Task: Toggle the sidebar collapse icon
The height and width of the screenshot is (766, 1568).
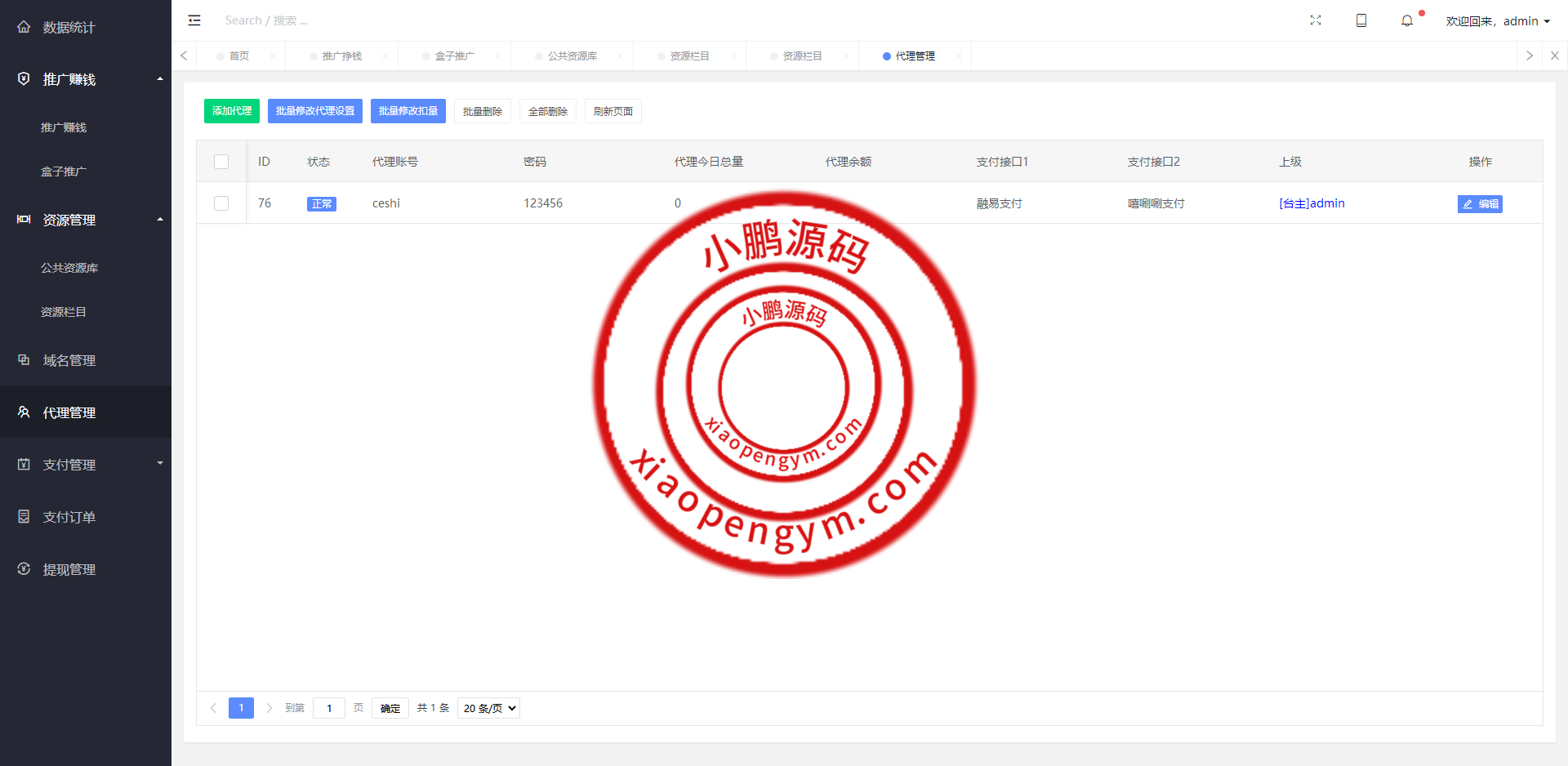Action: coord(194,20)
